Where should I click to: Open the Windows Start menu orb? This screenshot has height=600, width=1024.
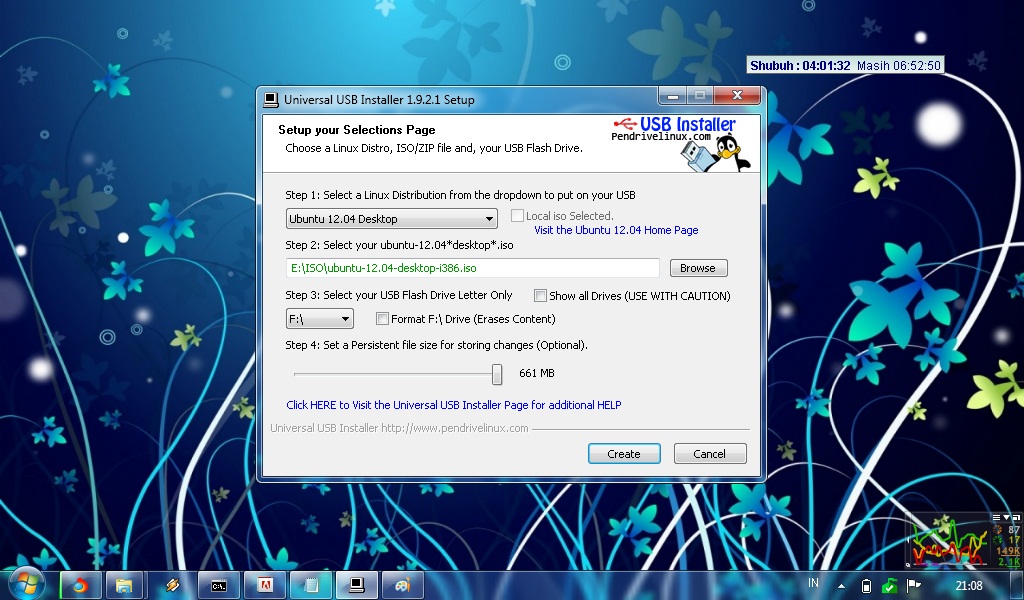coord(26,583)
